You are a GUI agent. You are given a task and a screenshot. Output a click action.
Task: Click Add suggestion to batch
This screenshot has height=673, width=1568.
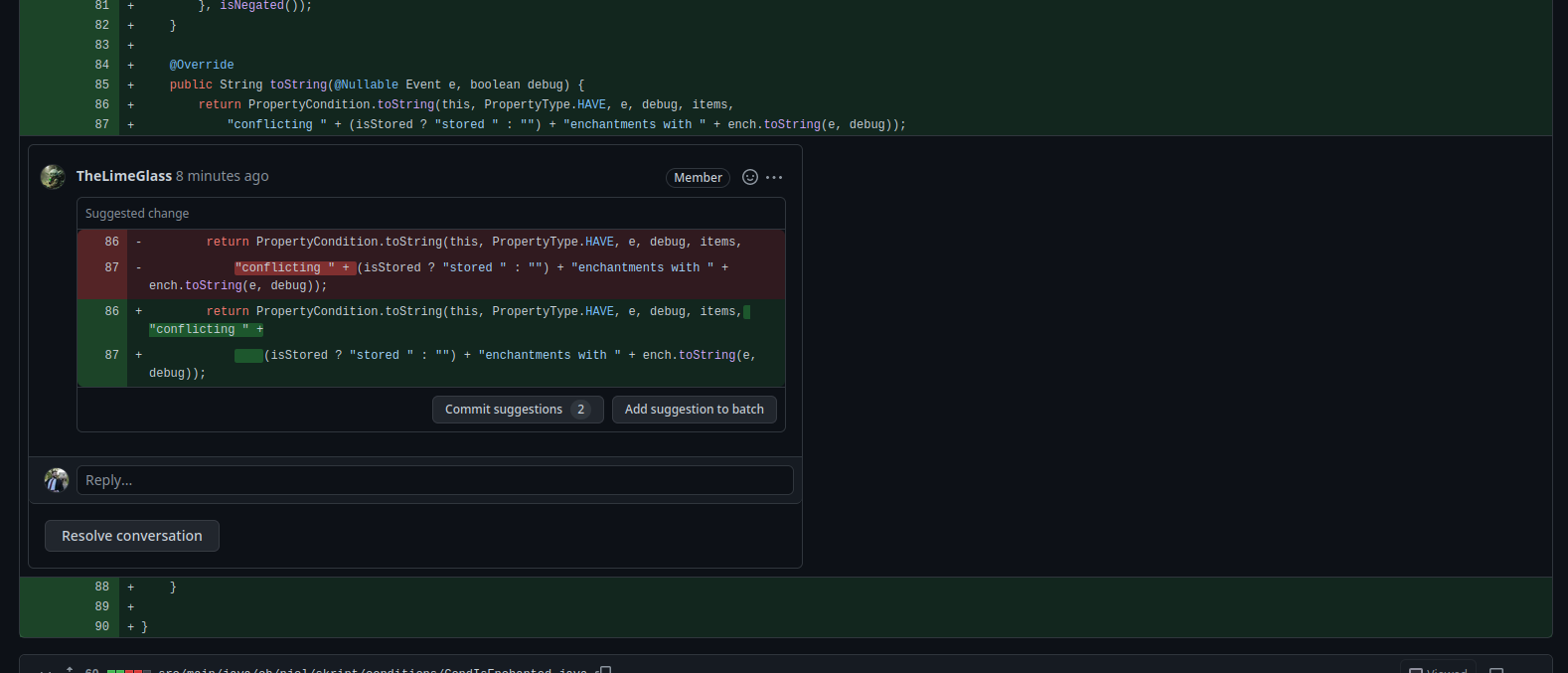pyautogui.click(x=695, y=410)
